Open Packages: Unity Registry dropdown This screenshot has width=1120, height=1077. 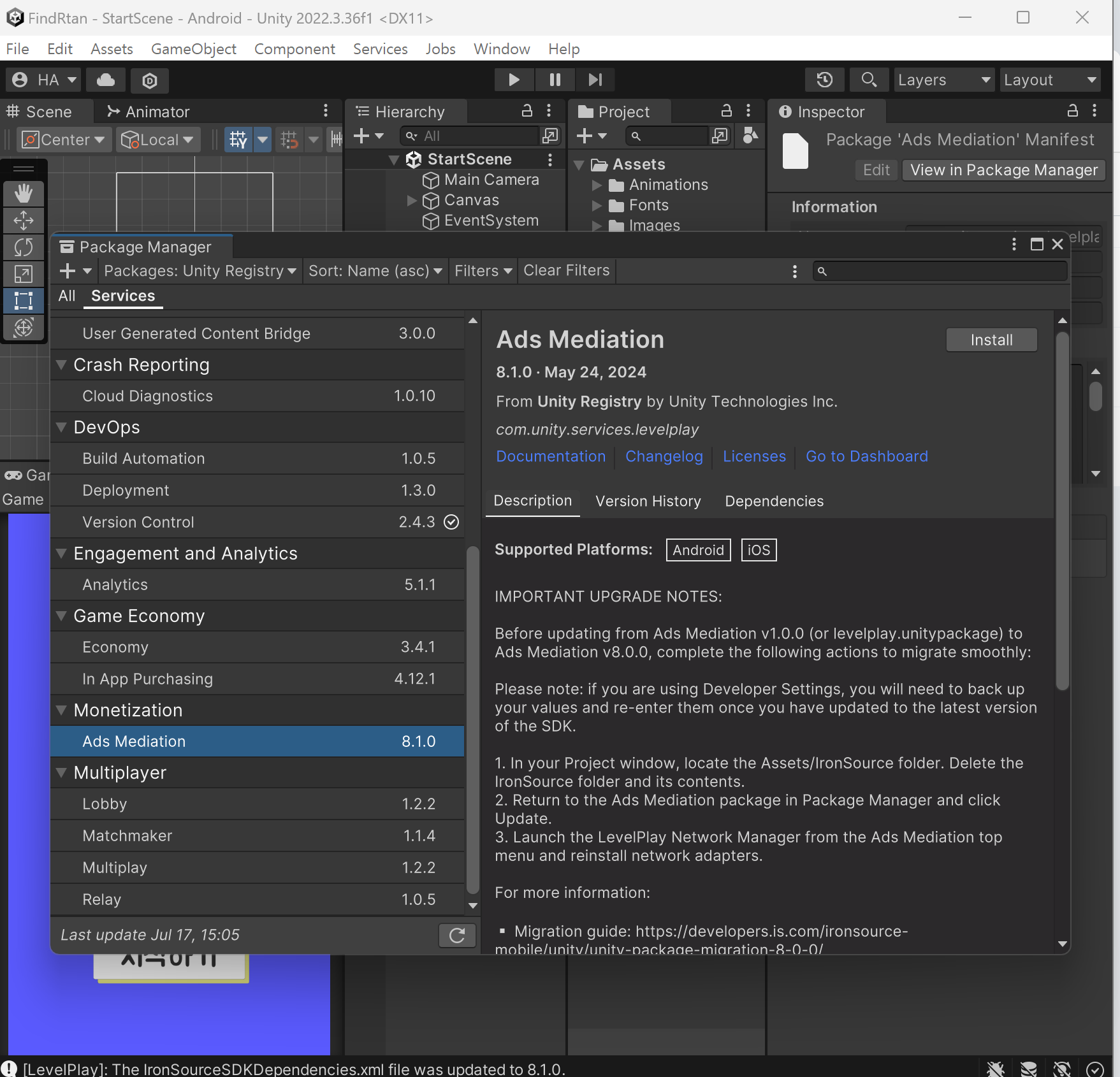coord(200,271)
